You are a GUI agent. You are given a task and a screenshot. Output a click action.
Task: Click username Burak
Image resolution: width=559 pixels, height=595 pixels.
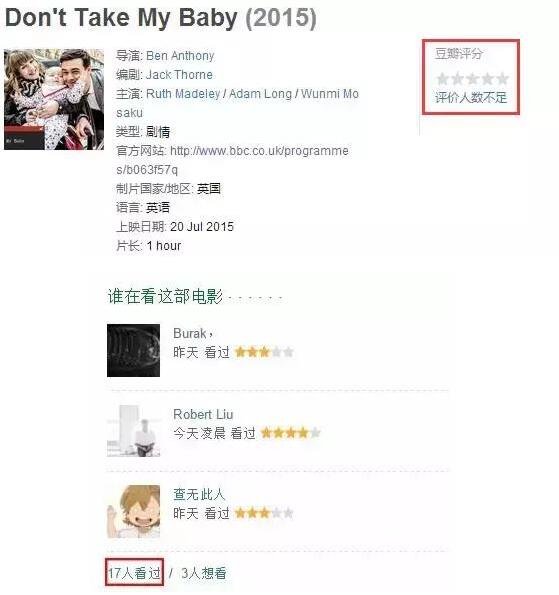click(190, 334)
